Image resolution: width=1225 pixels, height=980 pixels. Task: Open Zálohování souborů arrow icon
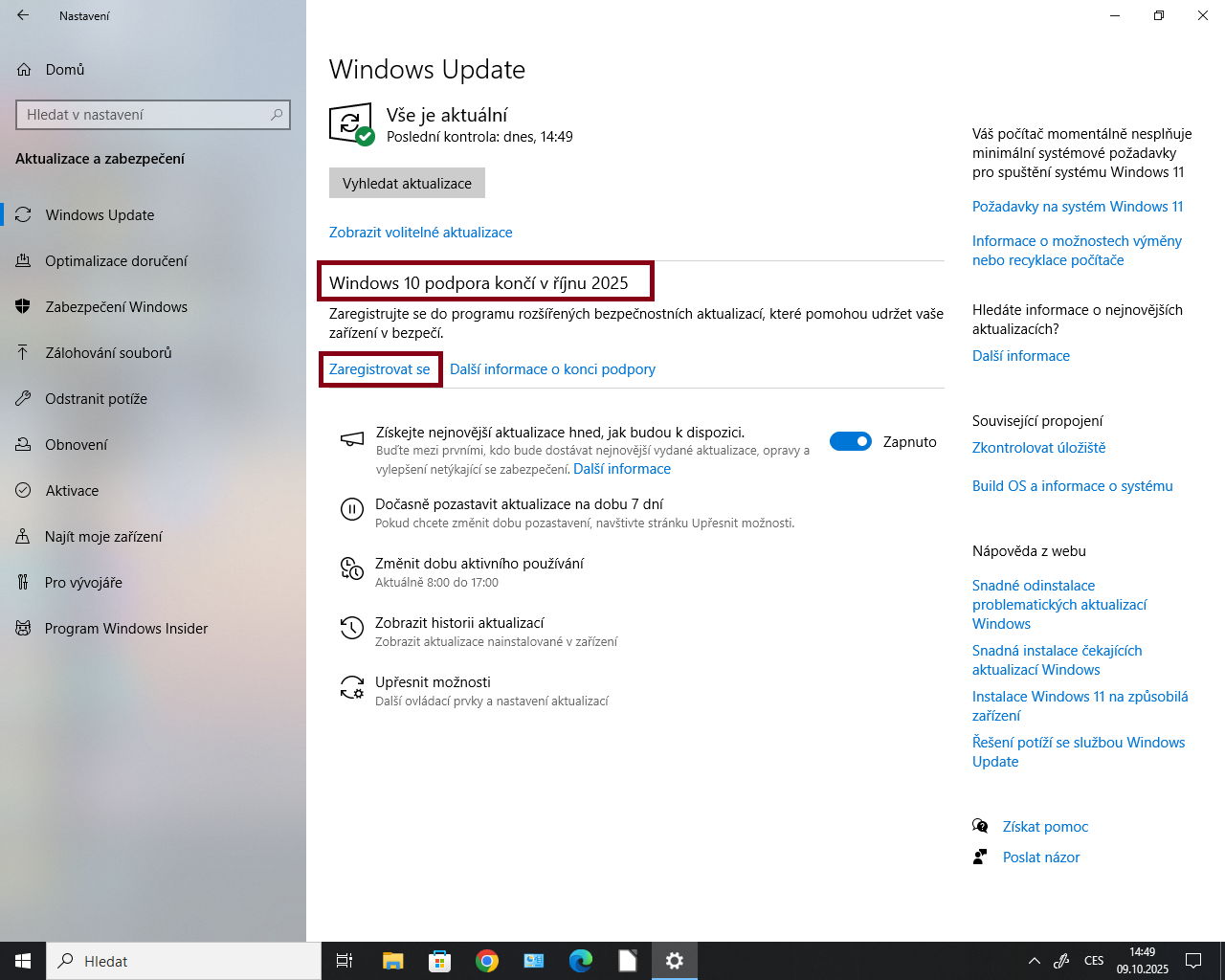click(x=23, y=353)
